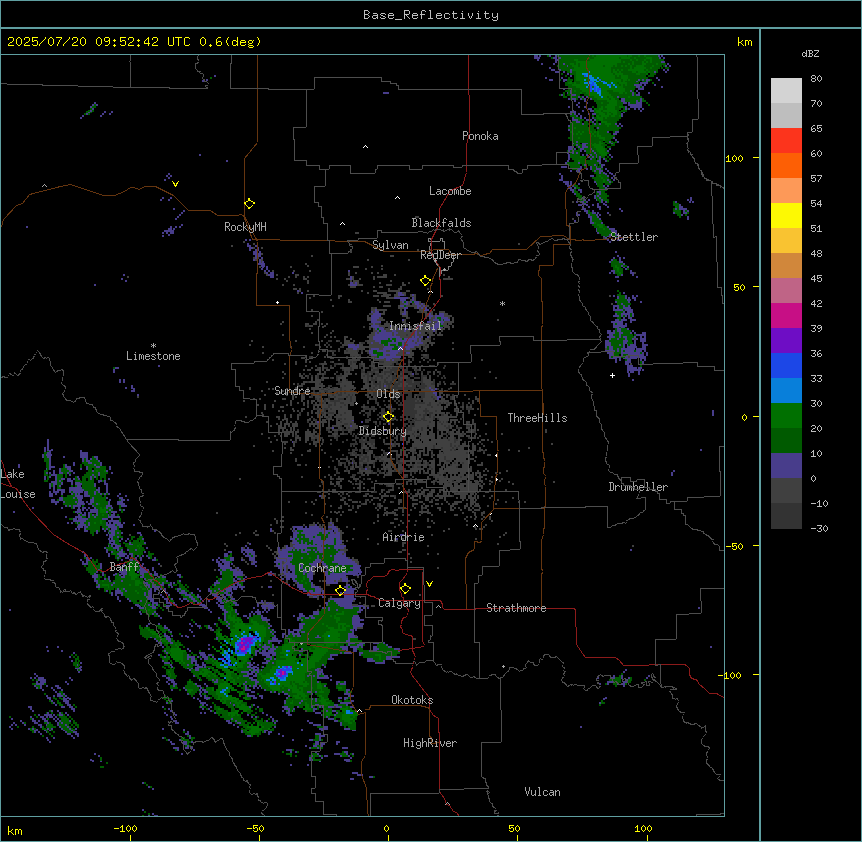This screenshot has width=862, height=842.
Task: Click the yellow diamond marker between Olds and Didsbury
Action: point(388,417)
